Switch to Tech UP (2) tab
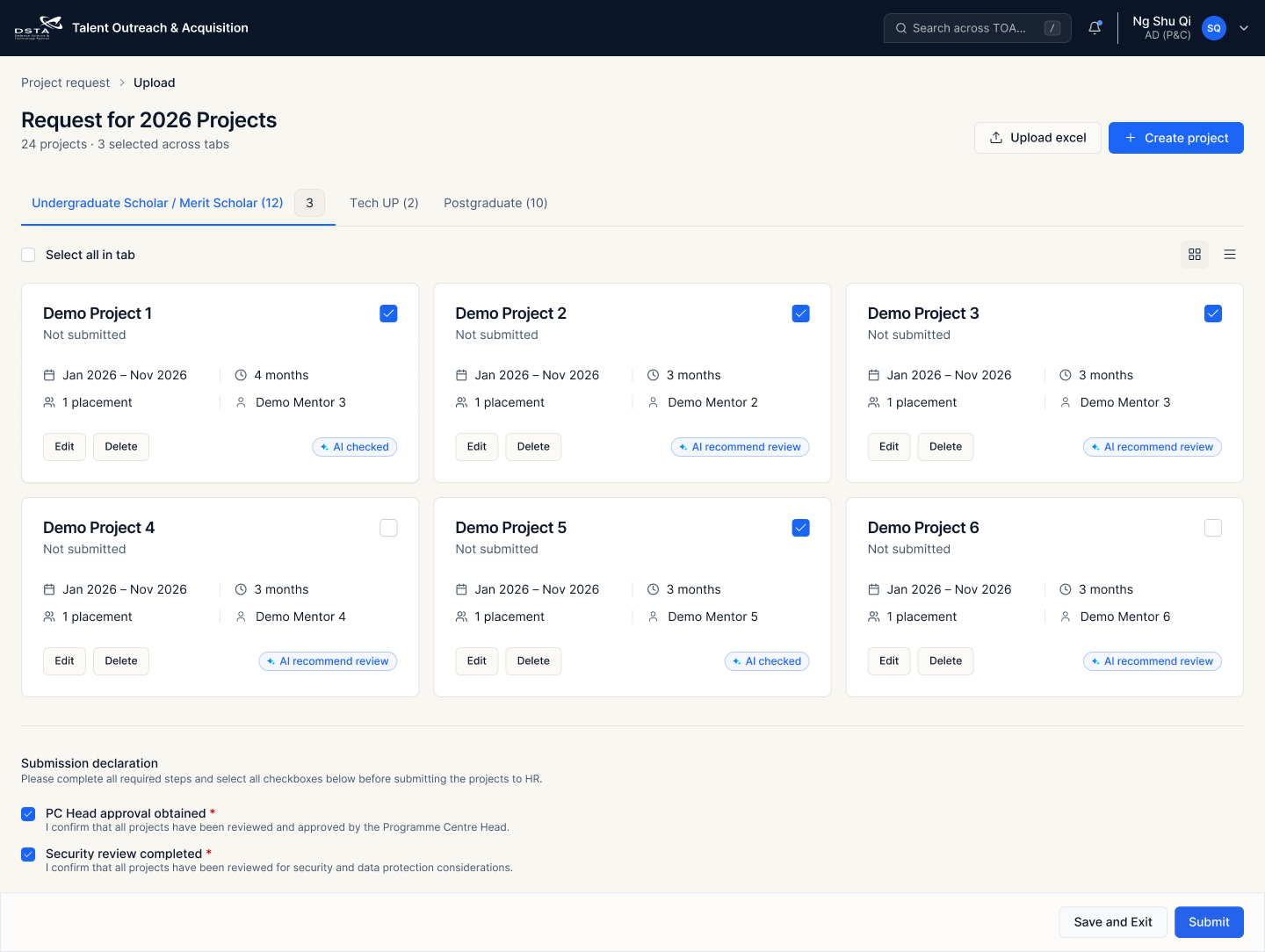 click(x=384, y=203)
